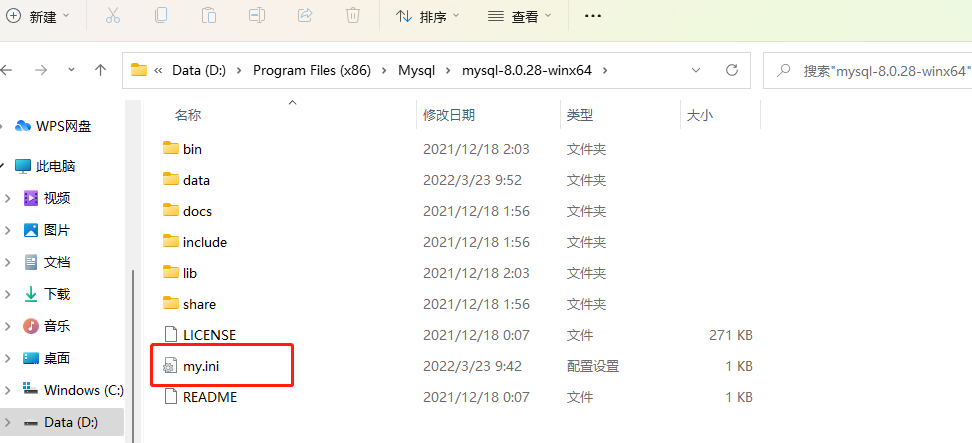Click the Share icon in toolbar
Image resolution: width=972 pixels, height=443 pixels.
[305, 15]
